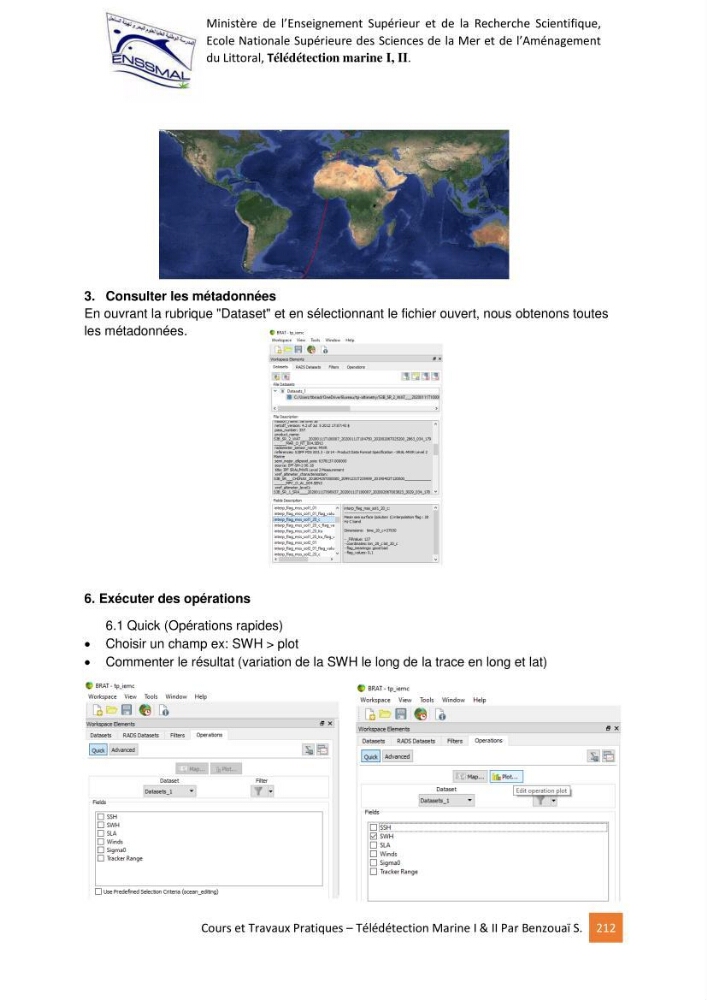
Task: Click Filter funnel icon below Edit operation plot tooltip
Action: pyautogui.click(x=540, y=800)
